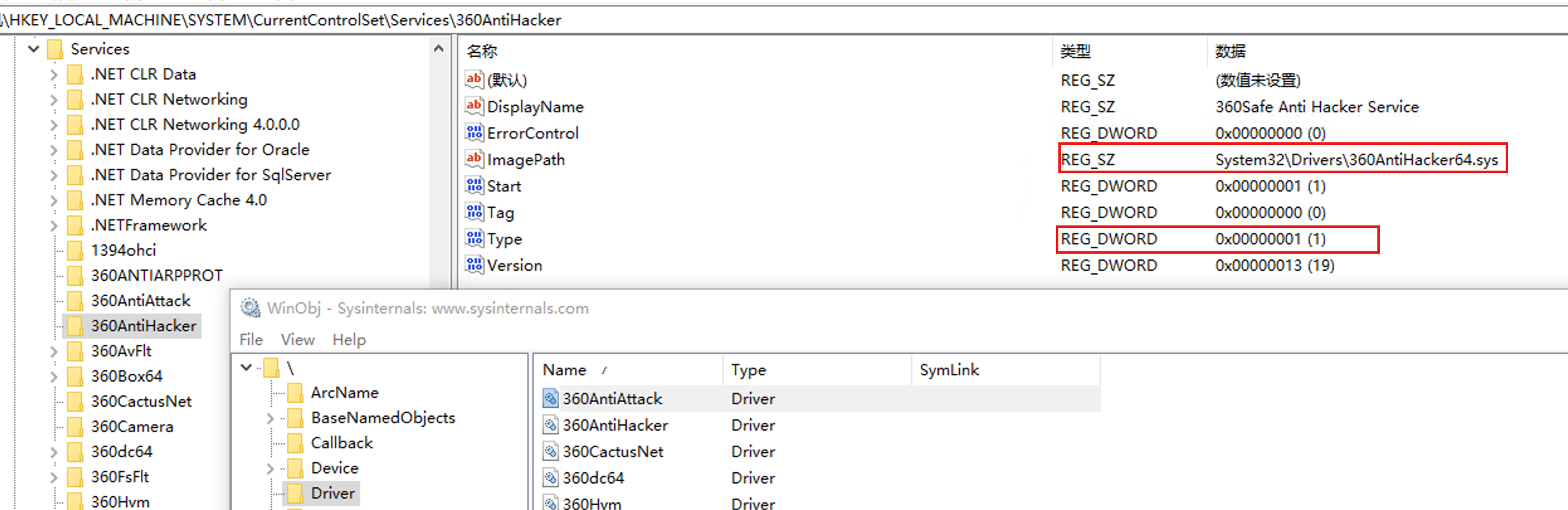
Task: Expand the .NETFramework key
Action: 53,225
